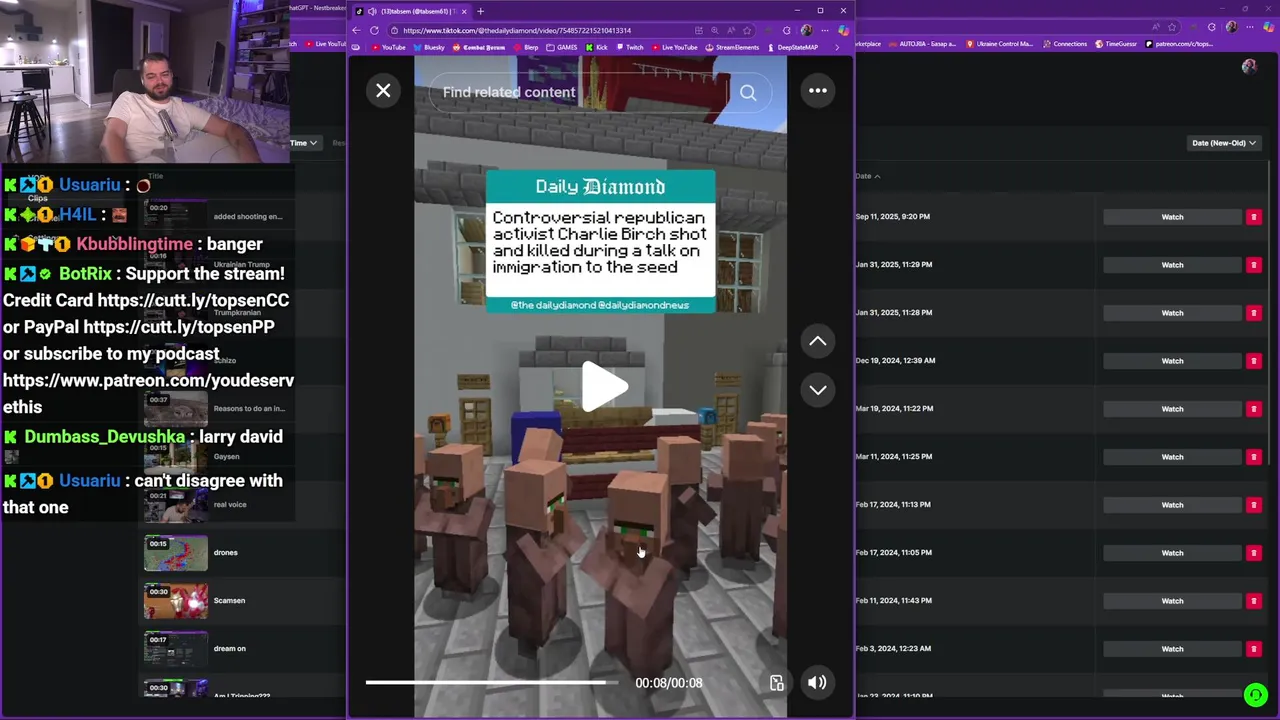This screenshot has height=720, width=1280.
Task: Sort by the Date column header
Action: pyautogui.click(x=868, y=176)
